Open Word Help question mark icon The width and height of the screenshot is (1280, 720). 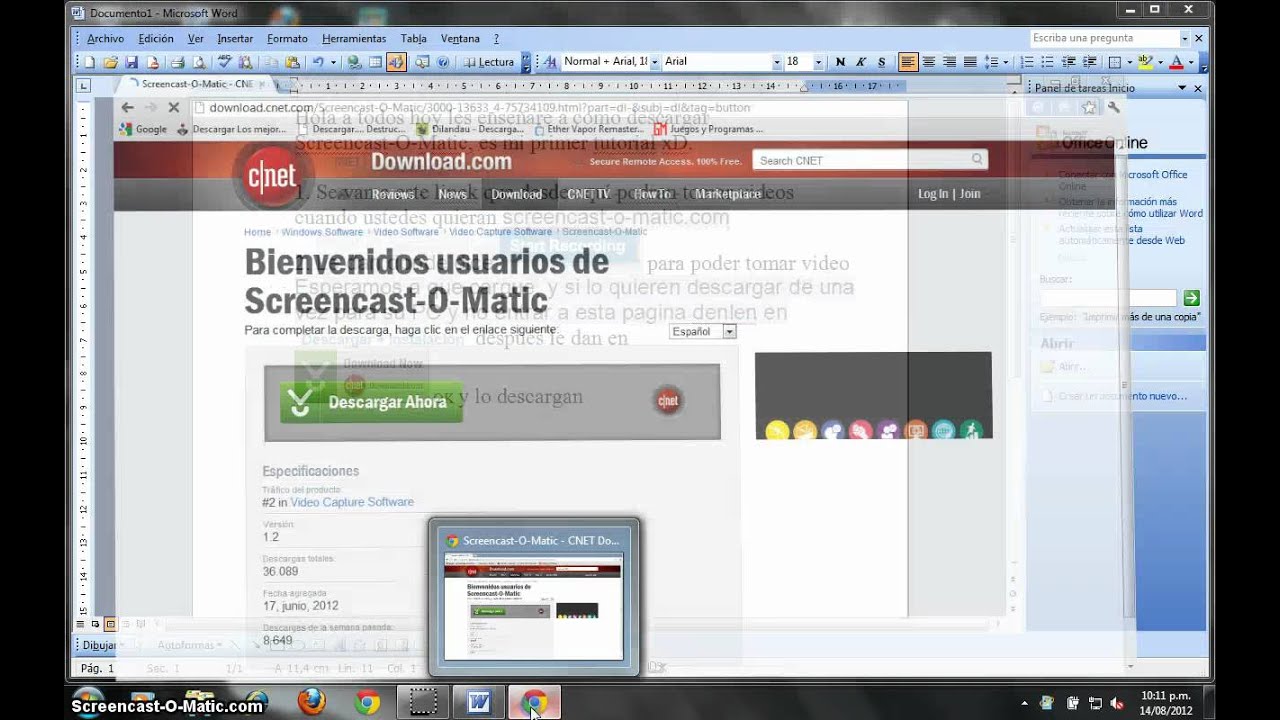[x=443, y=62]
